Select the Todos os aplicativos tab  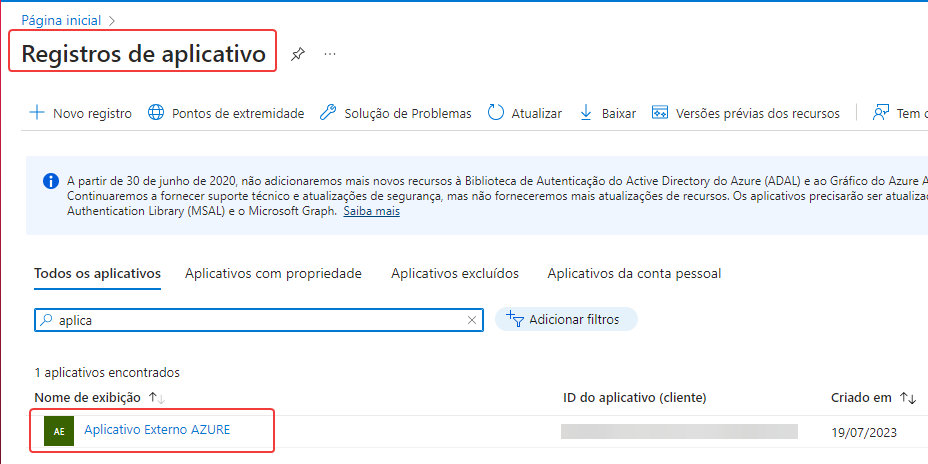(98, 273)
